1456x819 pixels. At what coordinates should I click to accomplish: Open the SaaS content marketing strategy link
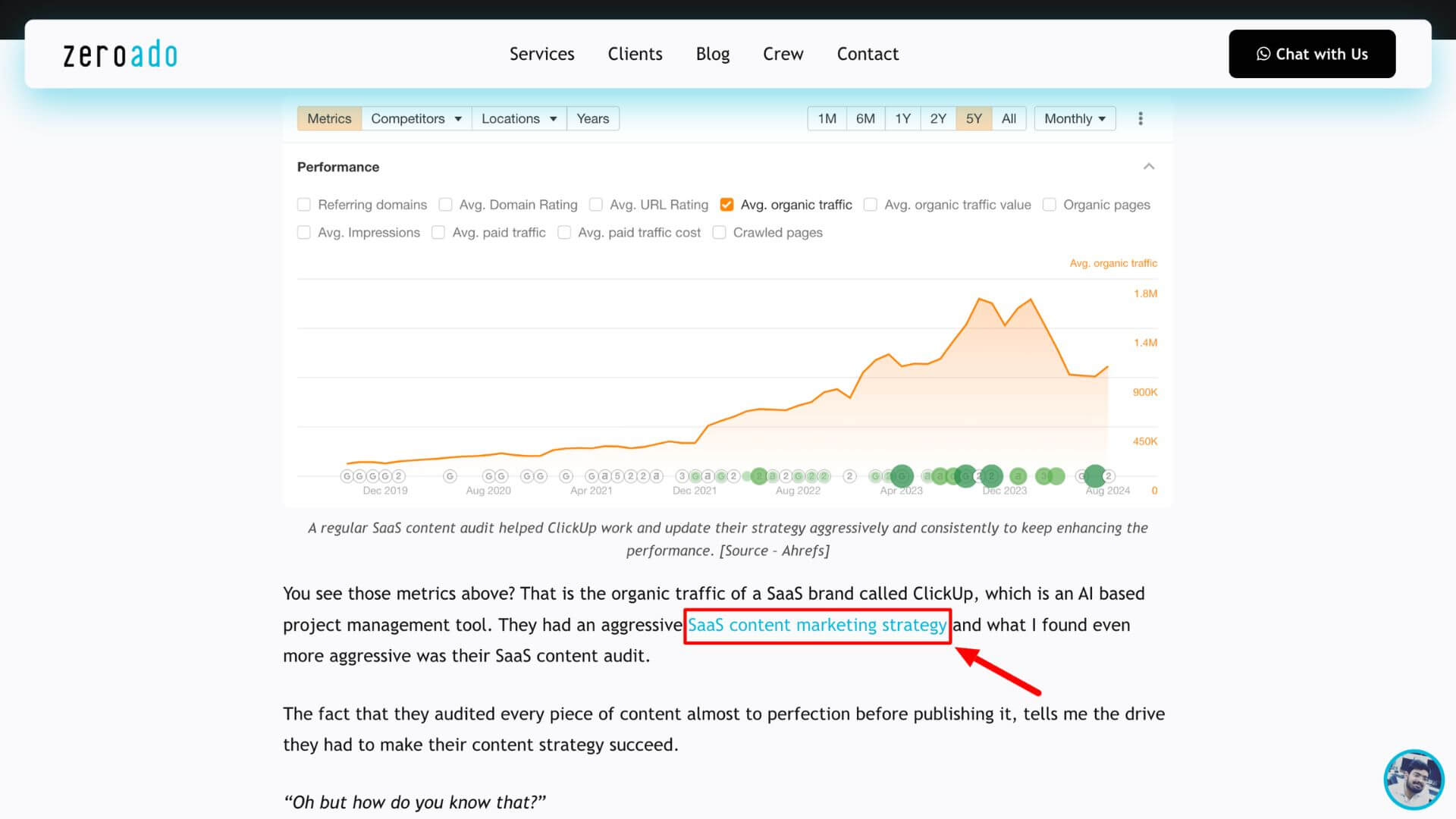click(817, 625)
